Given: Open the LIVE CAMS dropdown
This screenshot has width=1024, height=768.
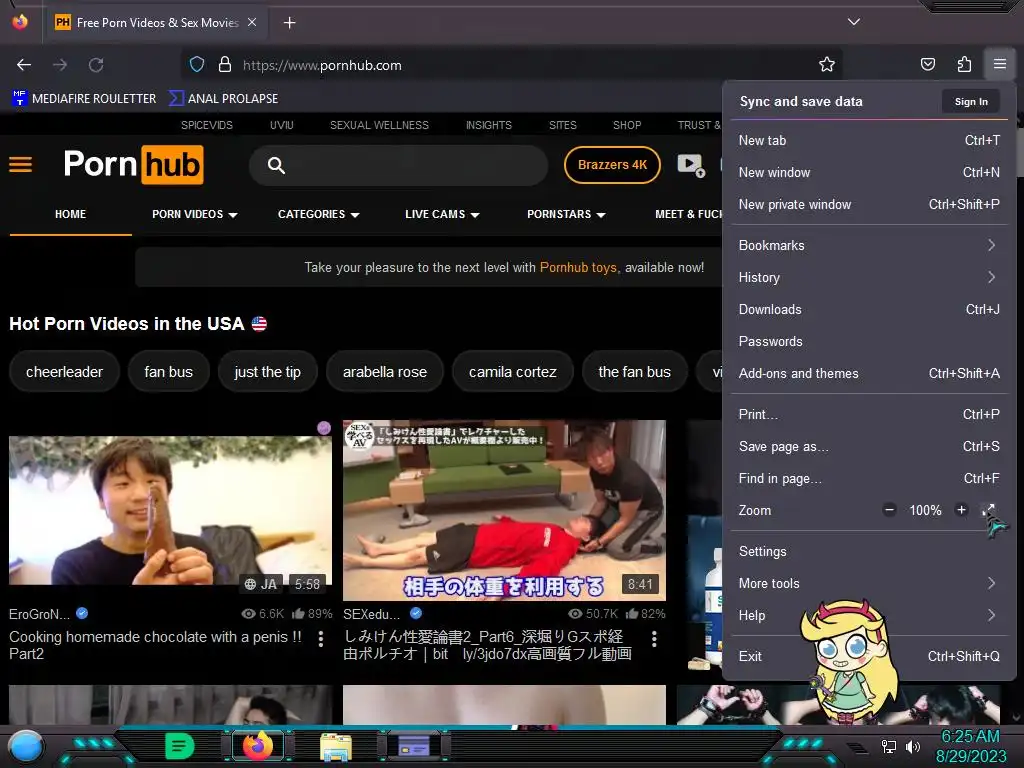Looking at the screenshot, I should click(442, 214).
